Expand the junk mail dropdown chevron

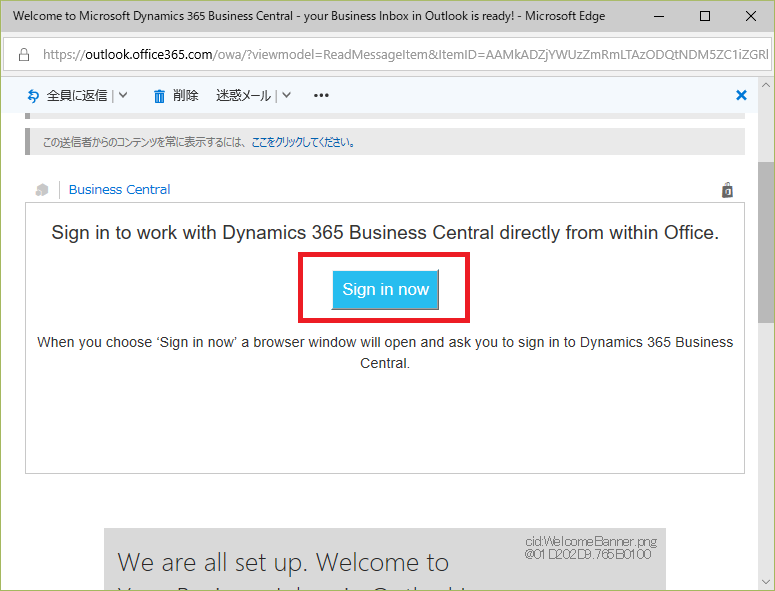coord(286,95)
